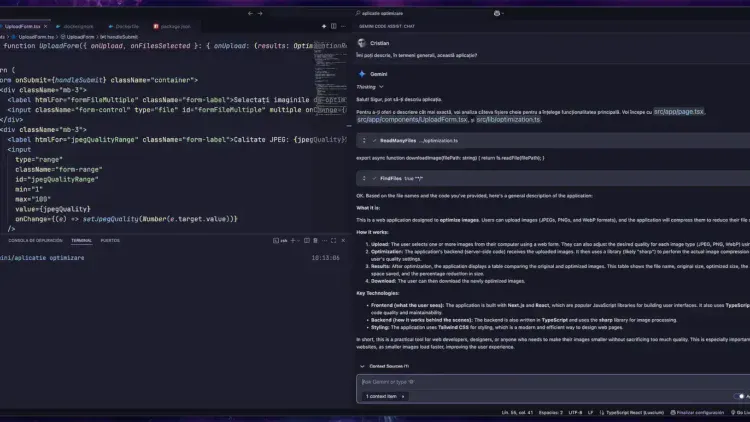Select the Terminal panel tab
Viewport: 750px width, 422px height.
(x=81, y=241)
